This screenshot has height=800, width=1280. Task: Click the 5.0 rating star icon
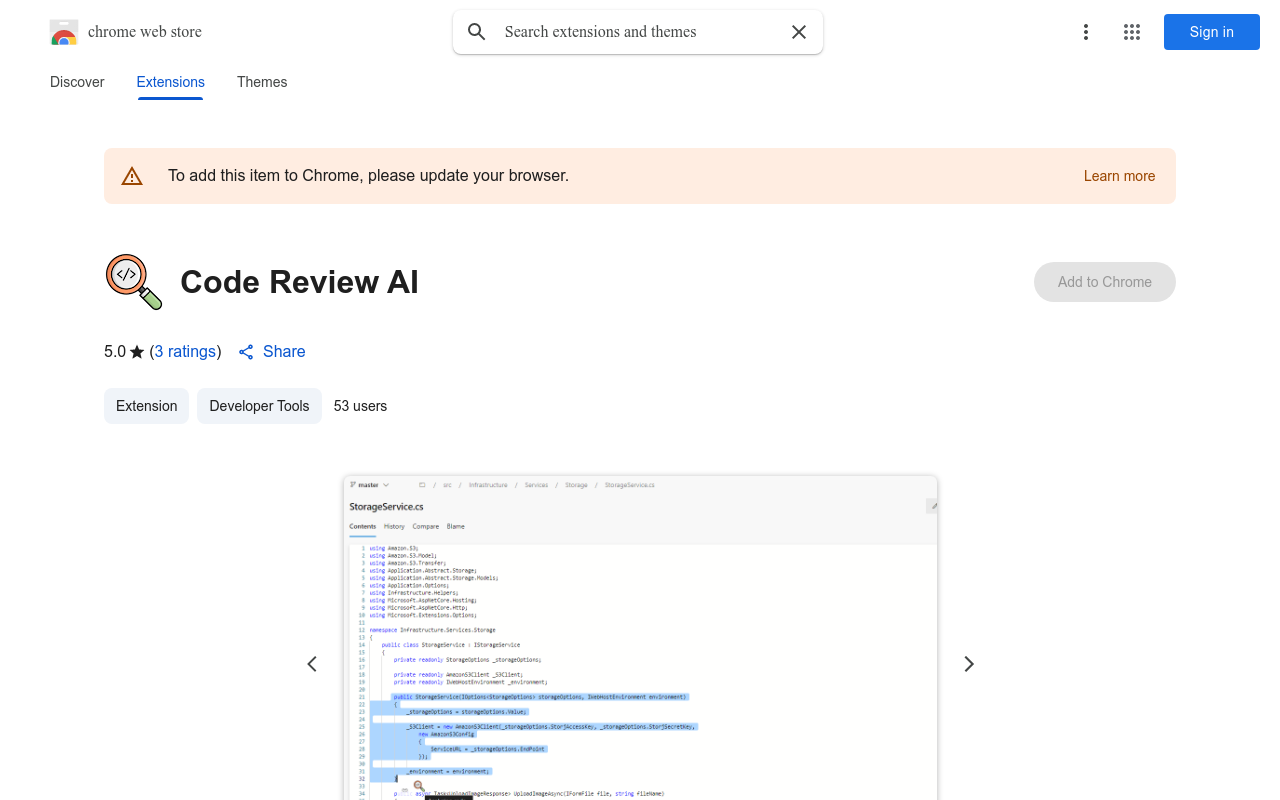tap(137, 352)
